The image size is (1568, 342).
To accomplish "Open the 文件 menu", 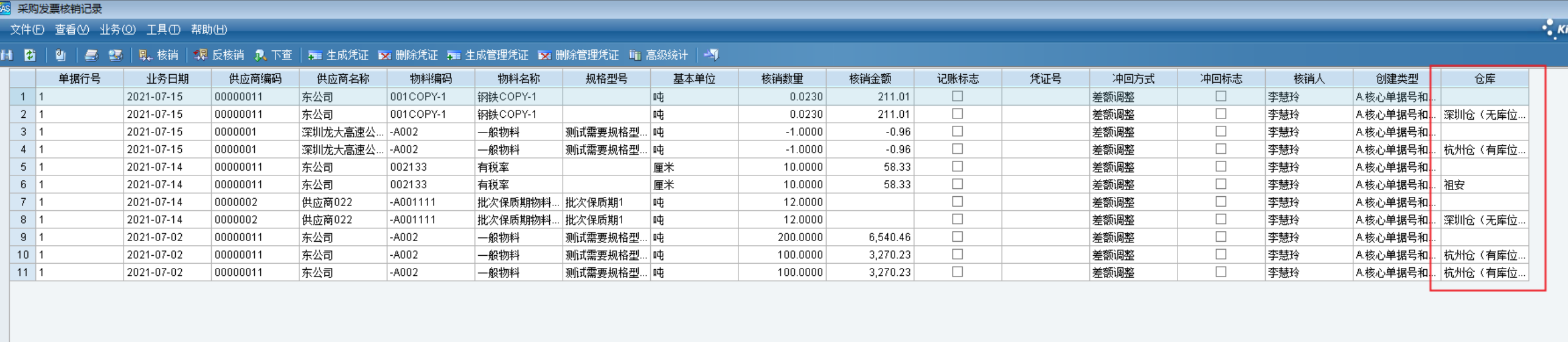I will [x=27, y=29].
